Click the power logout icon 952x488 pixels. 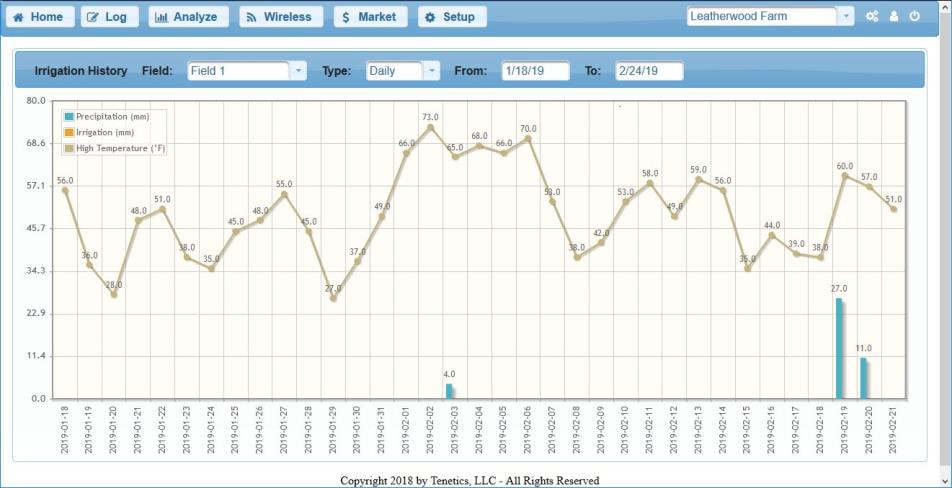[914, 17]
